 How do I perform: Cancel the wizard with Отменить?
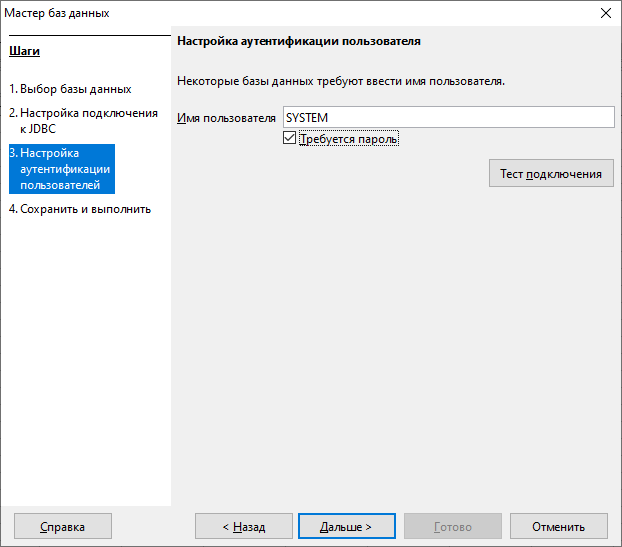(558, 526)
